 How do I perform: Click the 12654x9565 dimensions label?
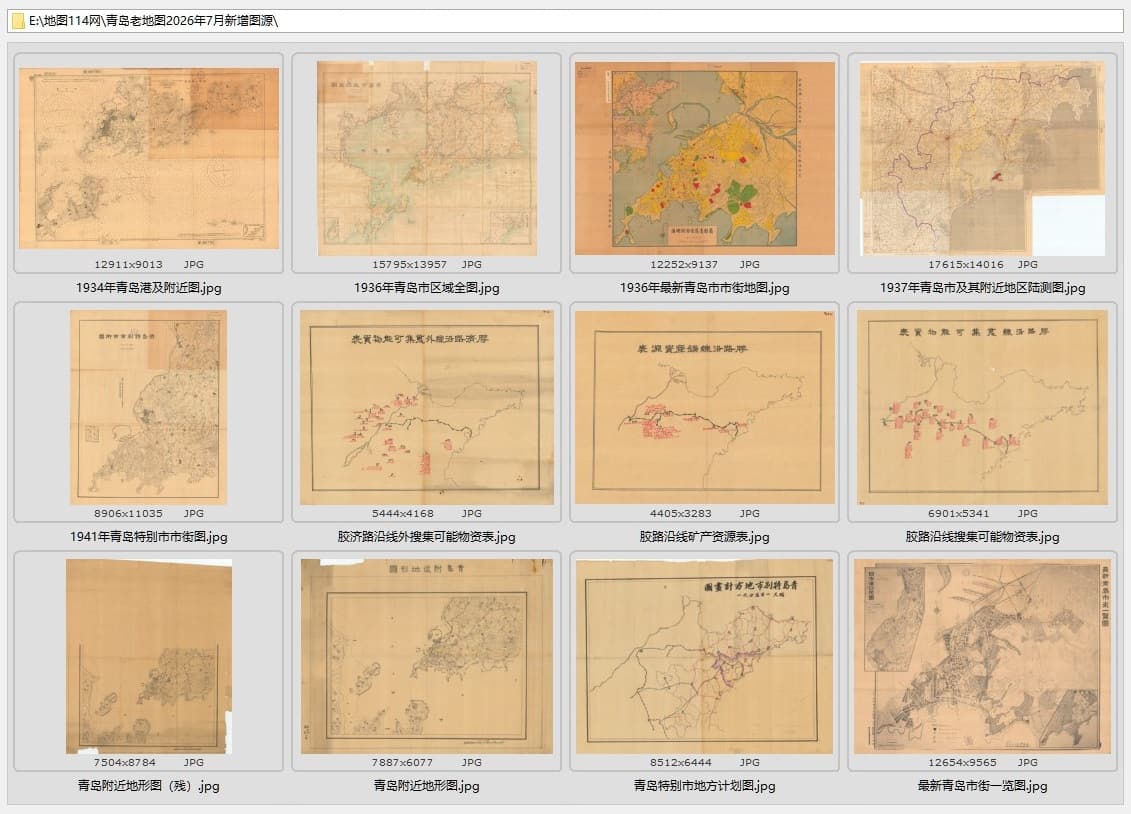coord(962,762)
